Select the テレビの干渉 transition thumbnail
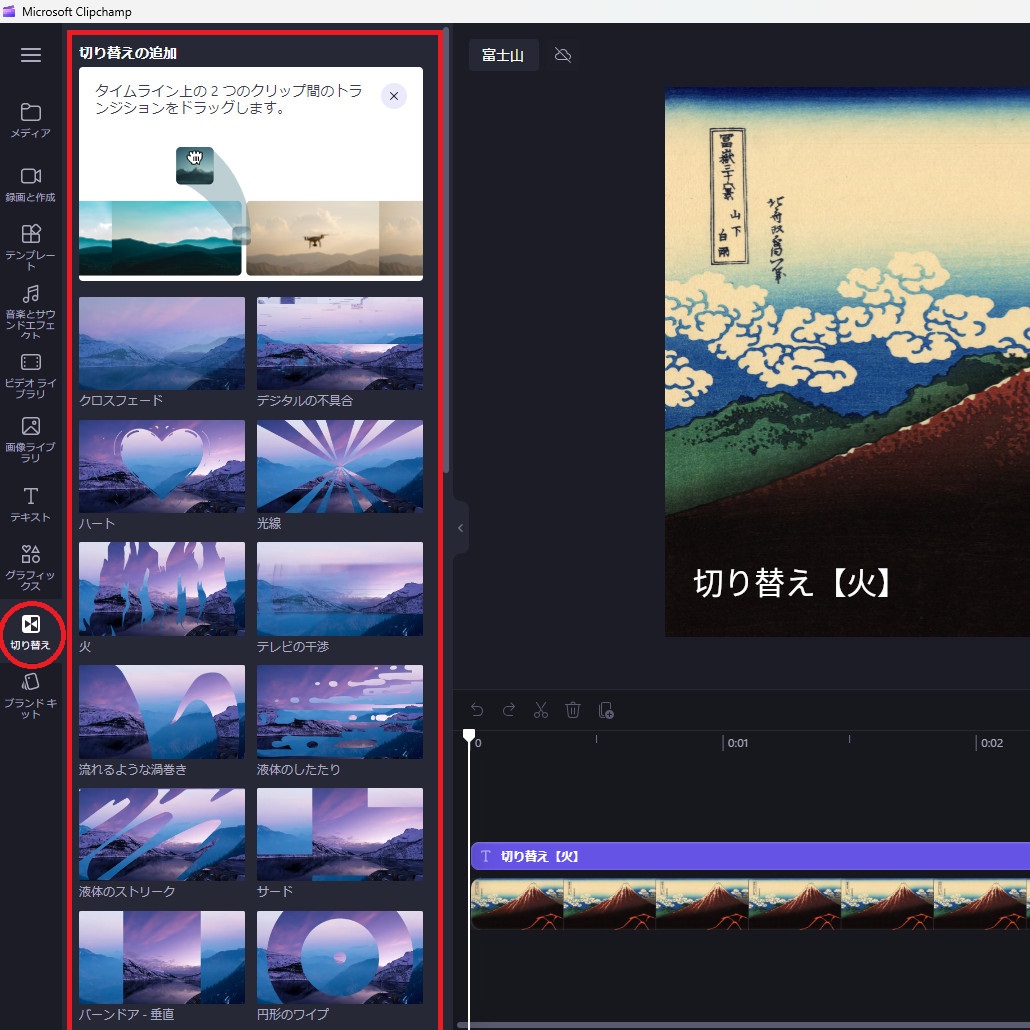Screen dimensions: 1030x1030 (x=340, y=589)
